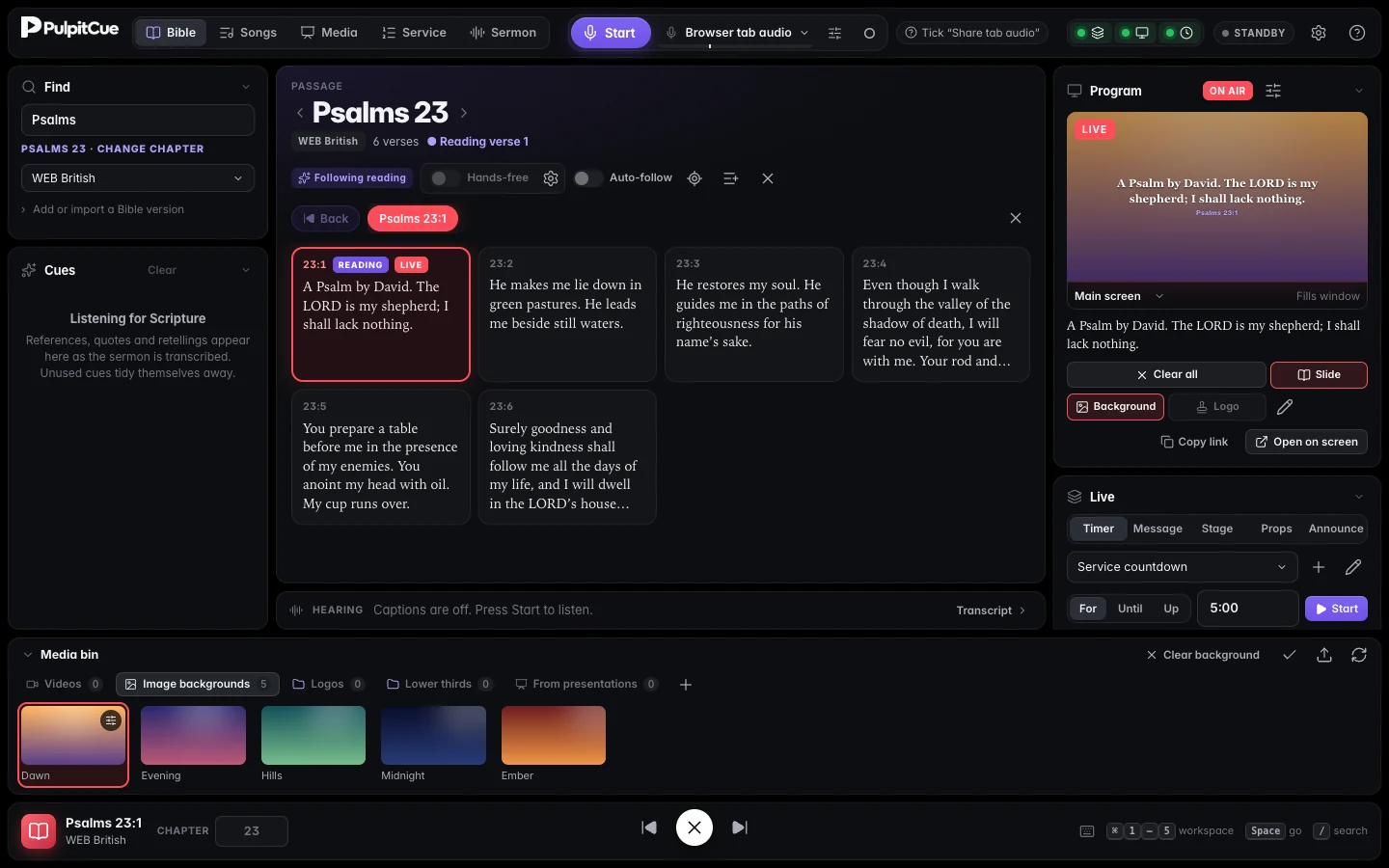Edit the Service countdown timer
Viewport: 1389px width, 868px height.
coord(1353,567)
